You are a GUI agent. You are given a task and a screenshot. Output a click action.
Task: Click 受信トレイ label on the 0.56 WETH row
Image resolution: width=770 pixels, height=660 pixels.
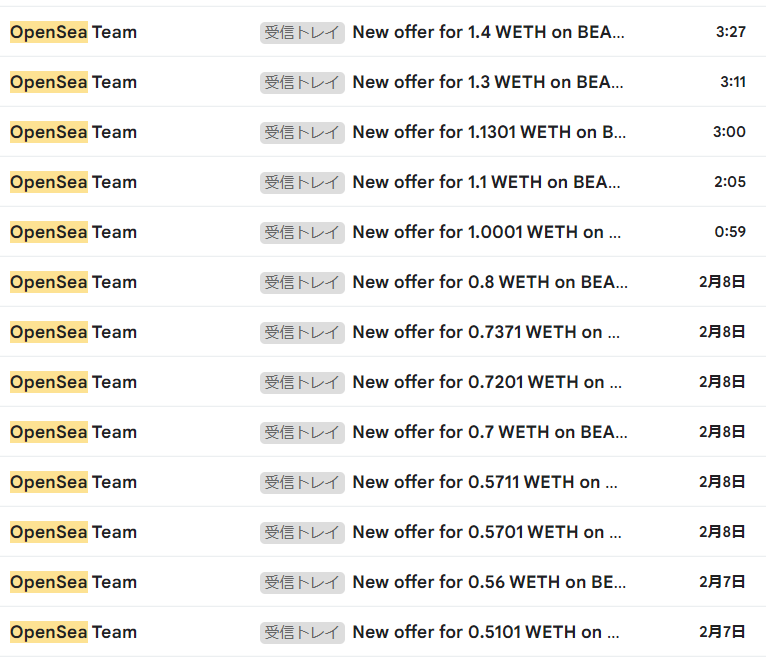pyautogui.click(x=302, y=583)
